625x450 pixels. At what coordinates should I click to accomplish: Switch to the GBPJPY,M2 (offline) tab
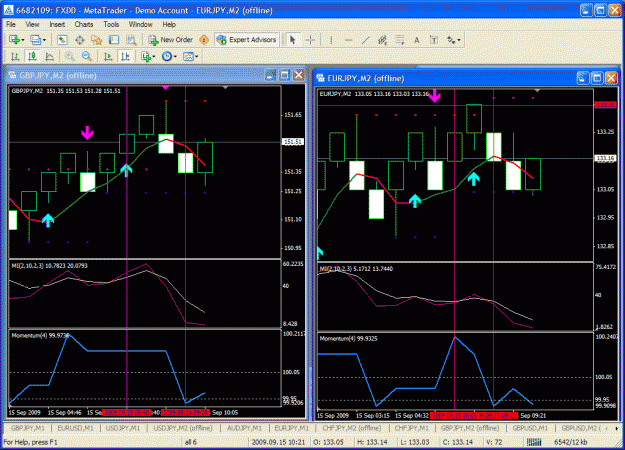tap(470, 428)
